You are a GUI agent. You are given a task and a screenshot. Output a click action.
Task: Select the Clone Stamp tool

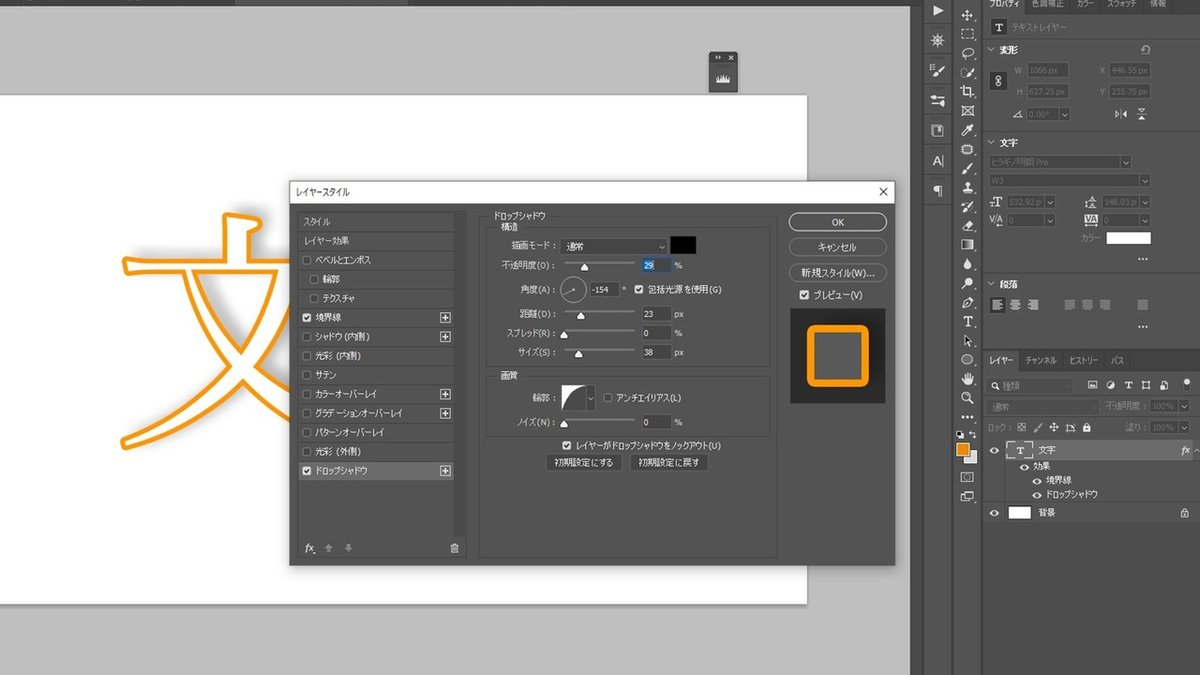tap(967, 188)
